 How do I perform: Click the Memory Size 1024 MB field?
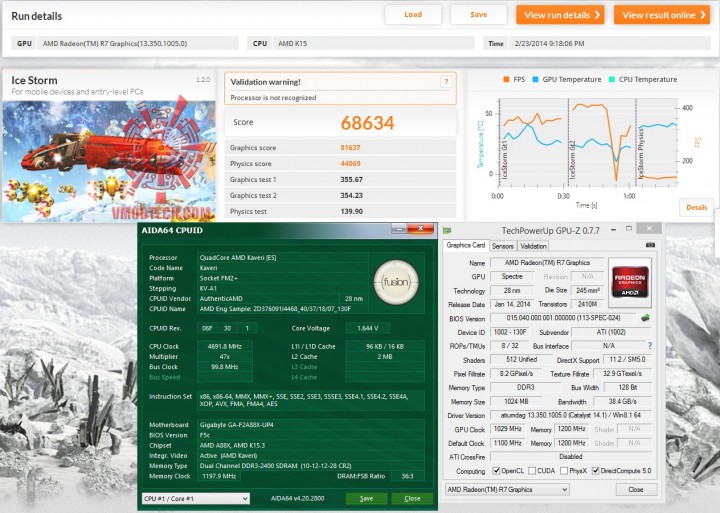coord(516,401)
